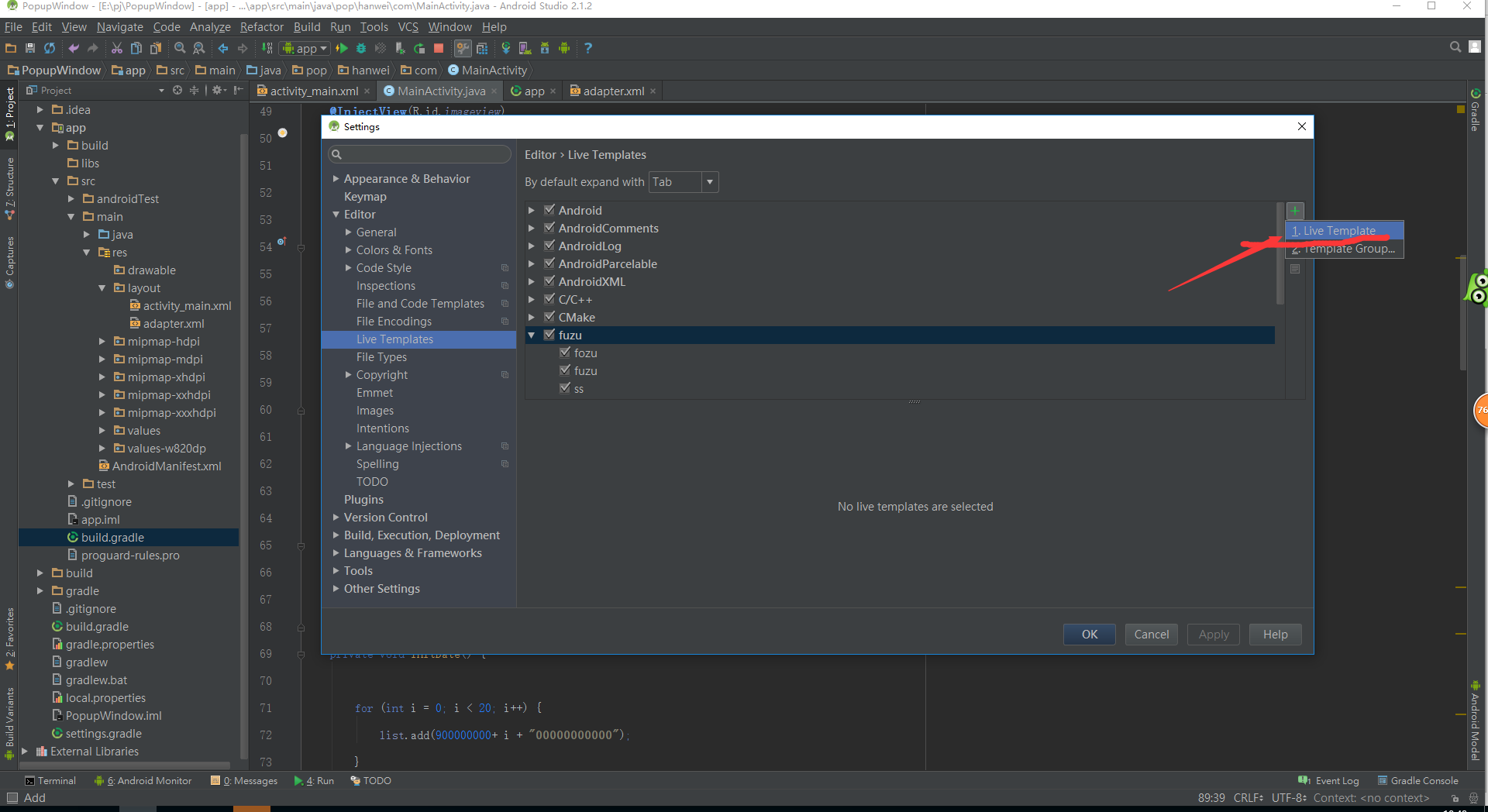Click the Apply button
1488x812 pixels.
(1214, 635)
